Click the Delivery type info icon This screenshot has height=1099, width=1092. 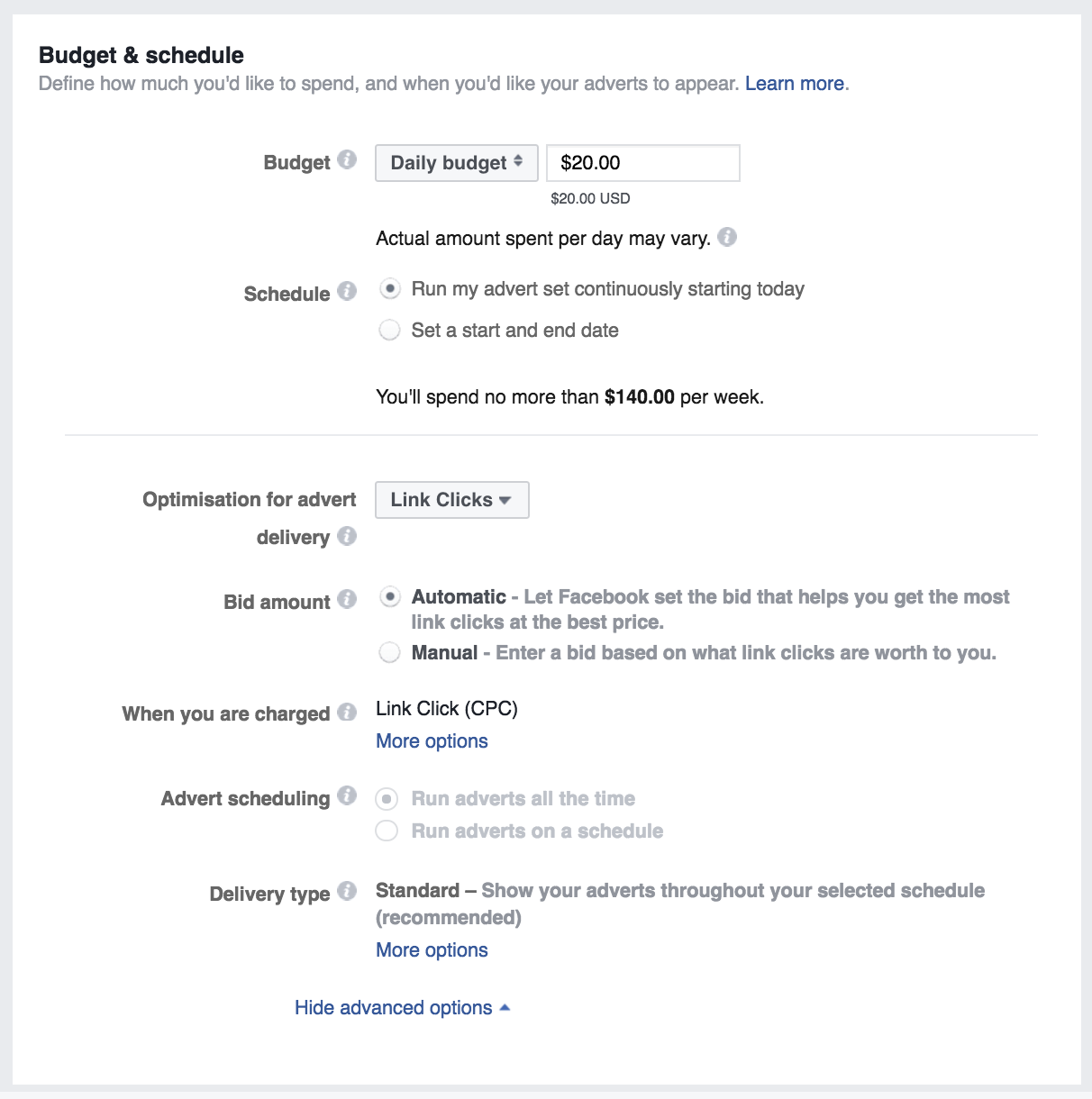coord(347,892)
